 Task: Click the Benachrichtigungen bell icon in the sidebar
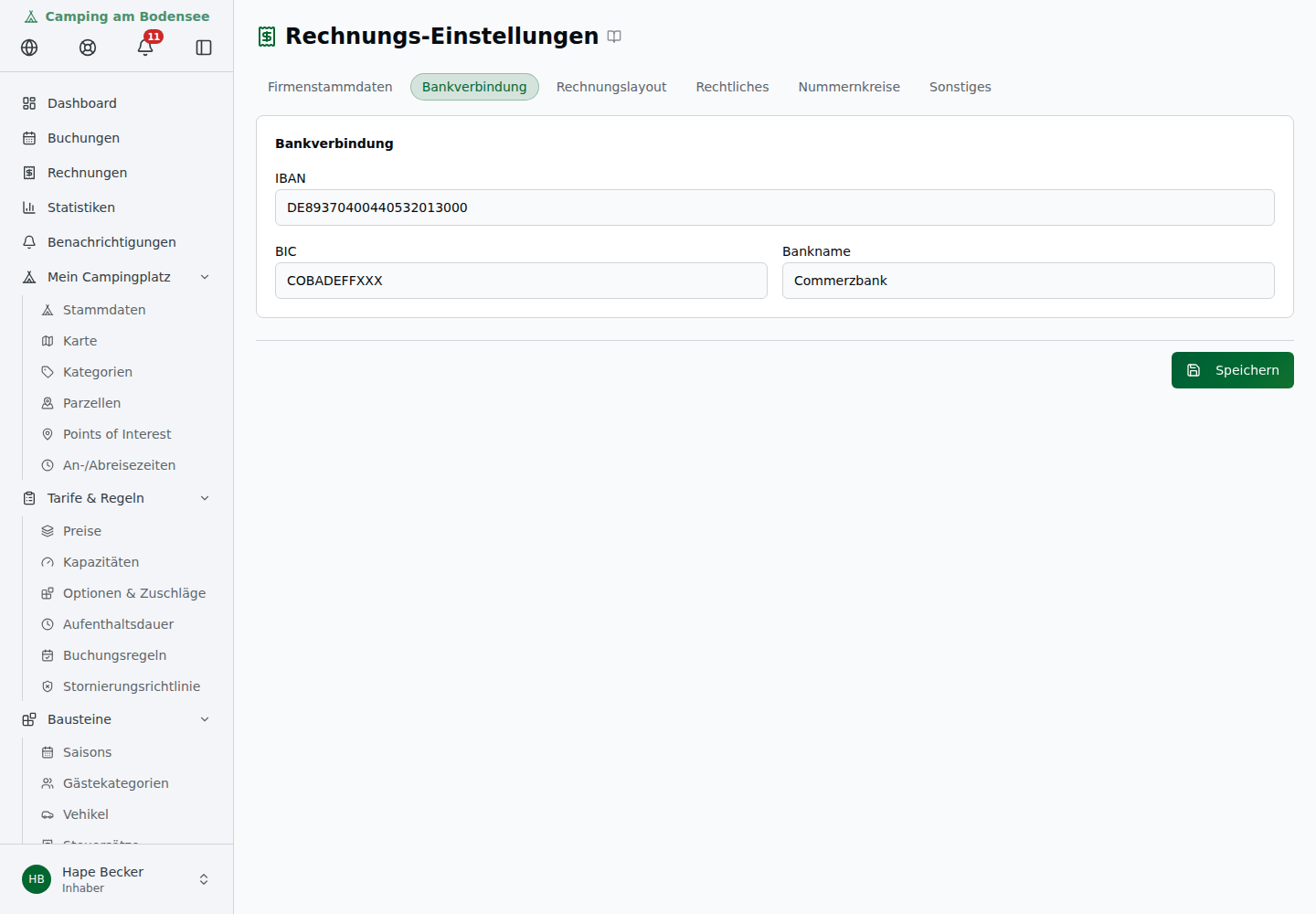click(x=29, y=242)
